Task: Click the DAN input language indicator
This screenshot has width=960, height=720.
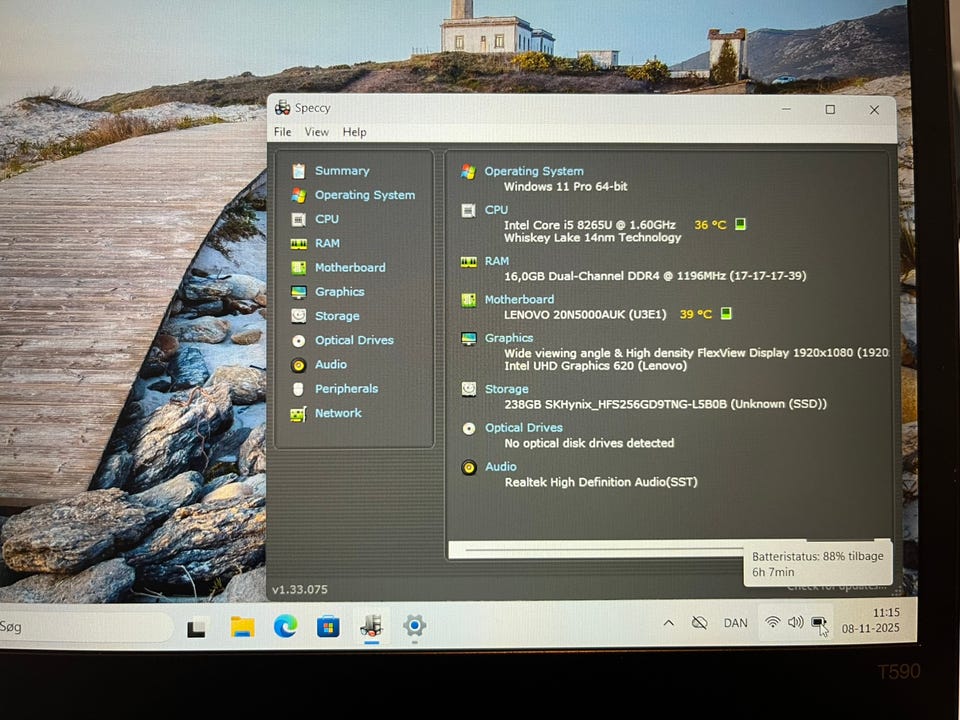Action: [x=735, y=623]
